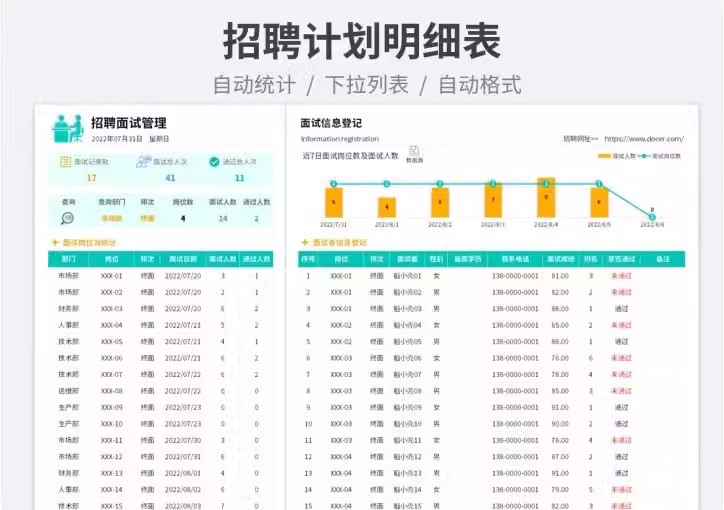Click the orange bar for 2022/8/5
The width and height of the screenshot is (724, 510).
[599, 202]
